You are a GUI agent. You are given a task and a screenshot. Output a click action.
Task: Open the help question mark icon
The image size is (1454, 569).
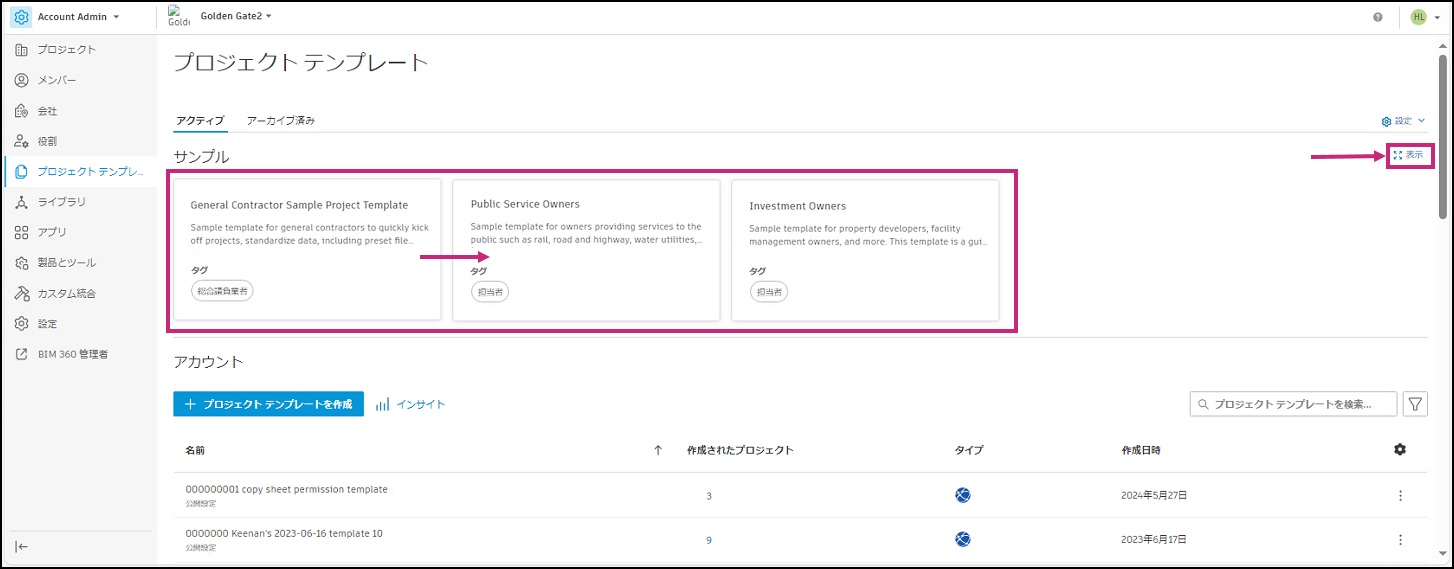click(x=1378, y=17)
